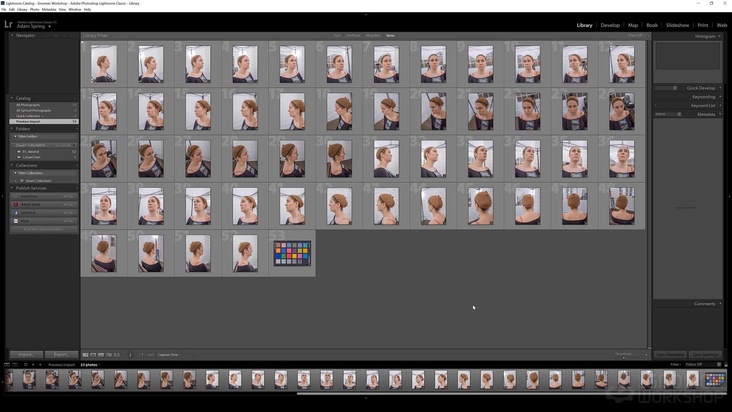Toggle sort direction button beside Sort

click(x=142, y=355)
